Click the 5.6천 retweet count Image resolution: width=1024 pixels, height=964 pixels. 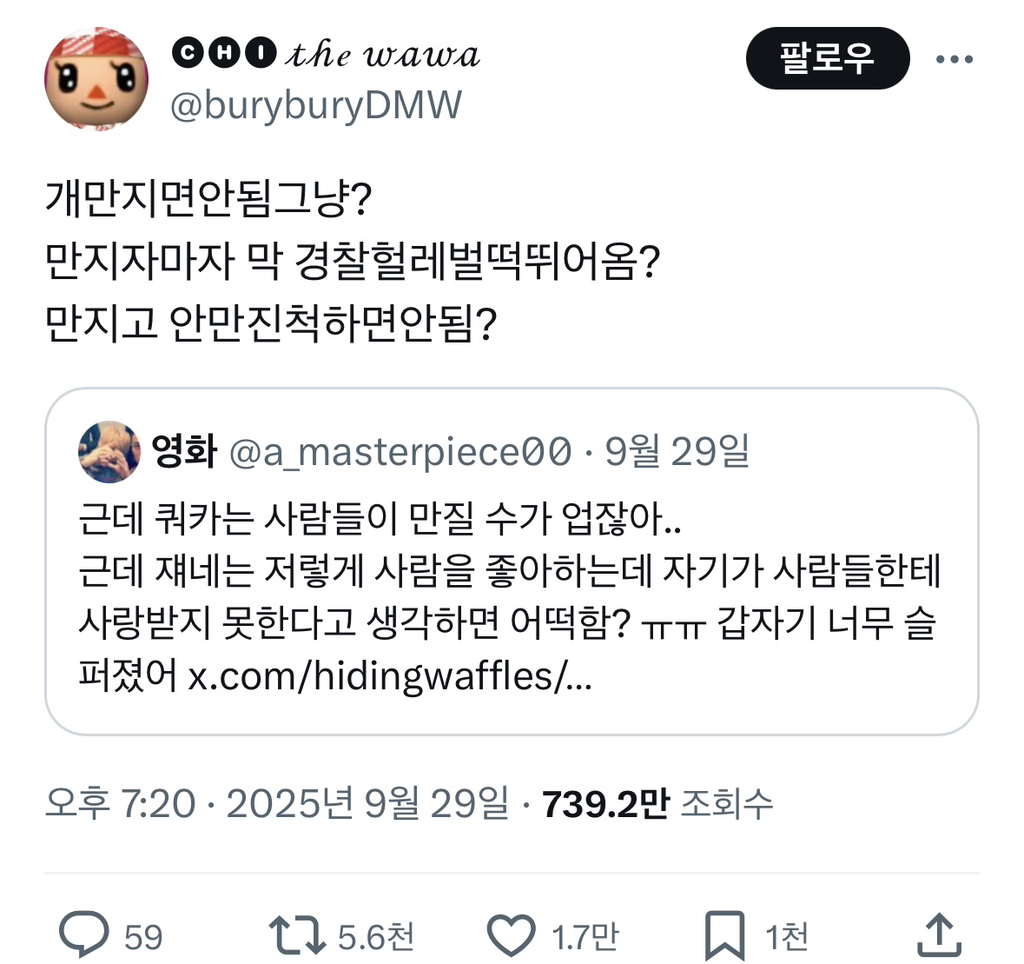[x=378, y=935]
